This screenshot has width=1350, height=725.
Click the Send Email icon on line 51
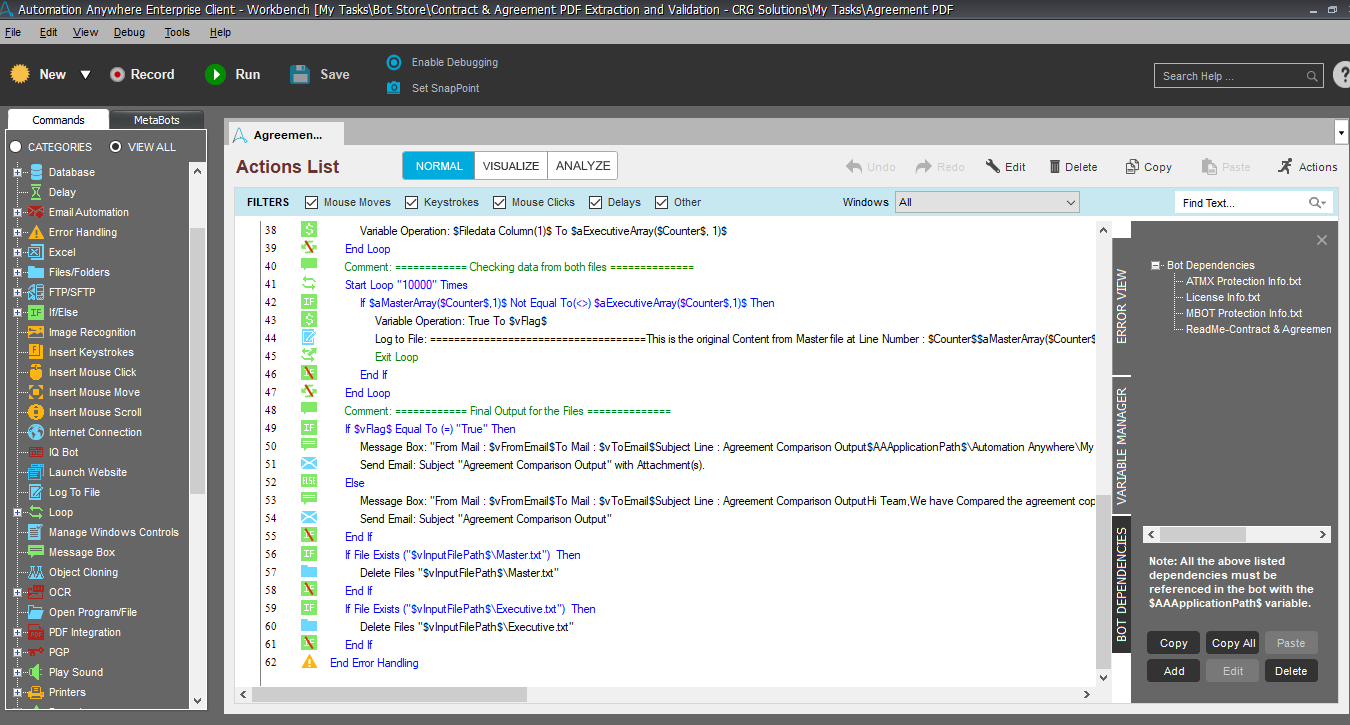tap(309, 464)
